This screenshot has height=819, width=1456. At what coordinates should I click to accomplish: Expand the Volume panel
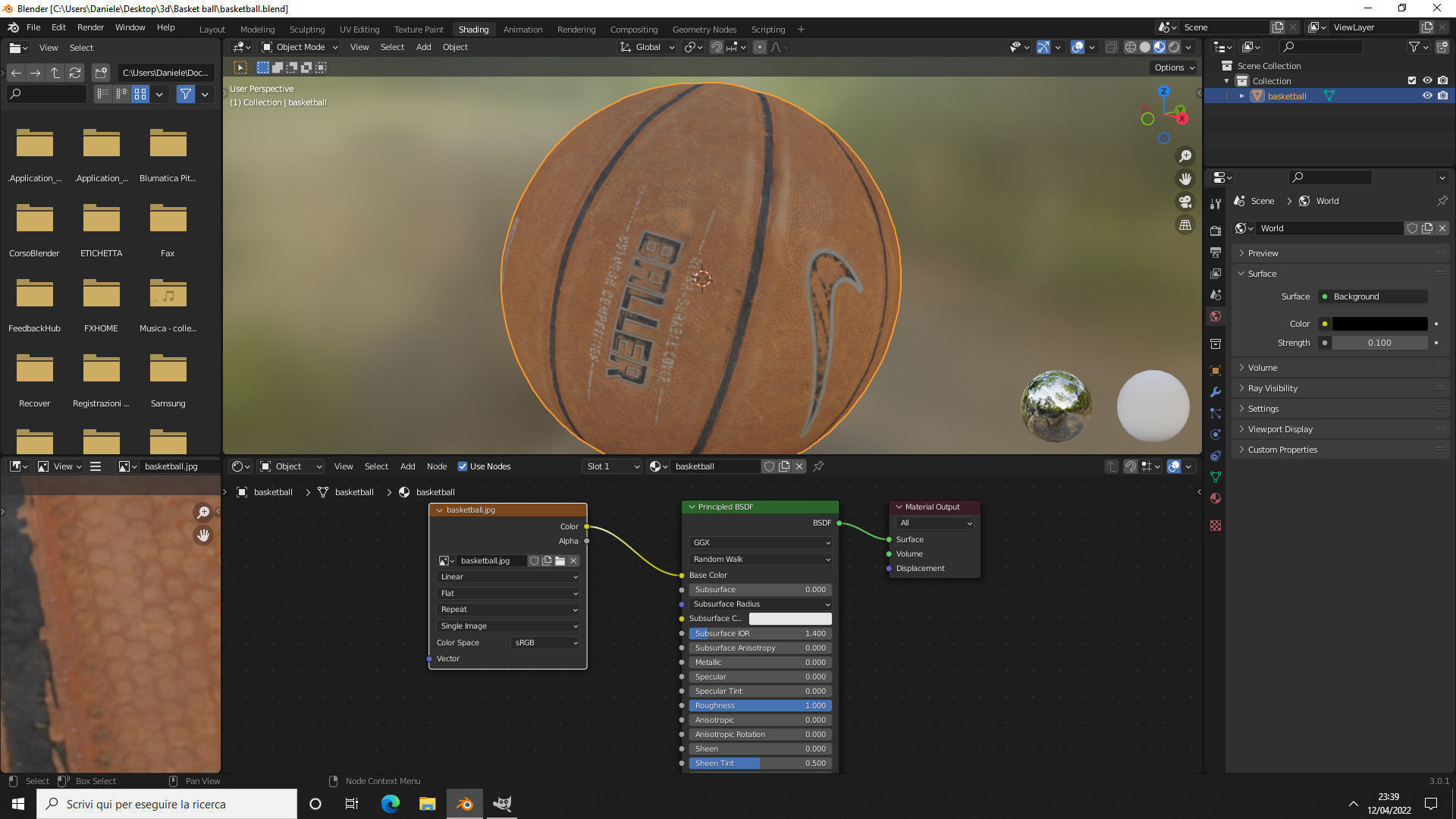click(1262, 368)
